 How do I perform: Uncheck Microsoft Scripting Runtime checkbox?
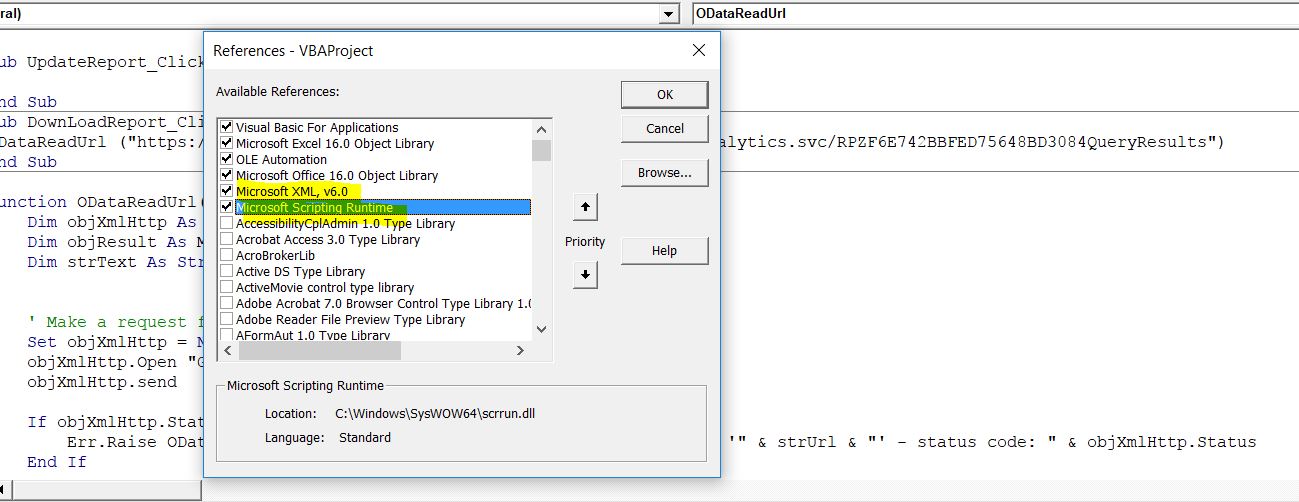coord(226,207)
